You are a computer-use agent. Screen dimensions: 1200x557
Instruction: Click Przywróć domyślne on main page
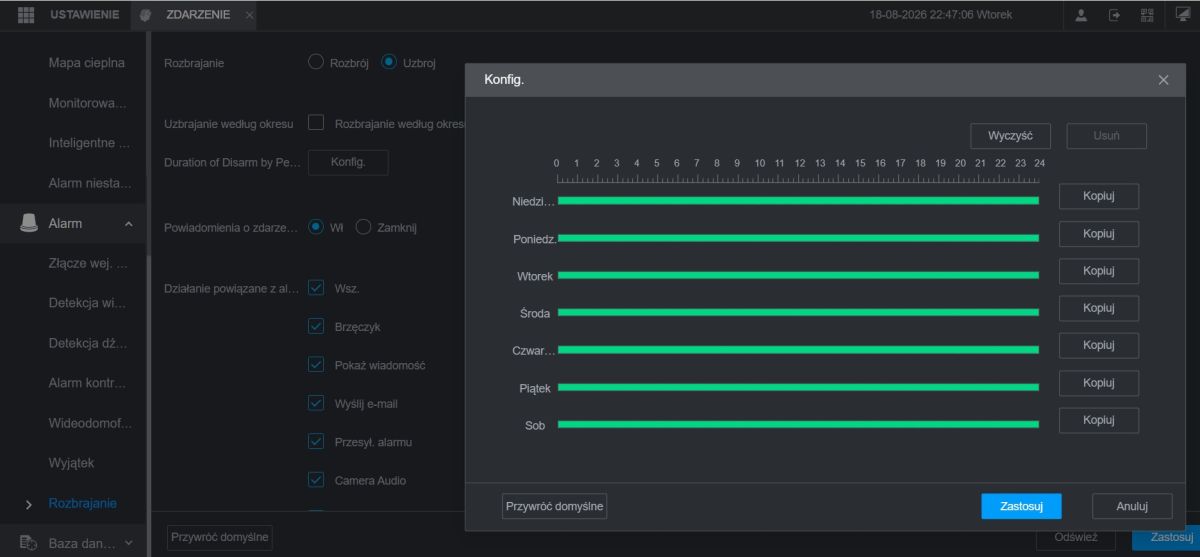[220, 537]
